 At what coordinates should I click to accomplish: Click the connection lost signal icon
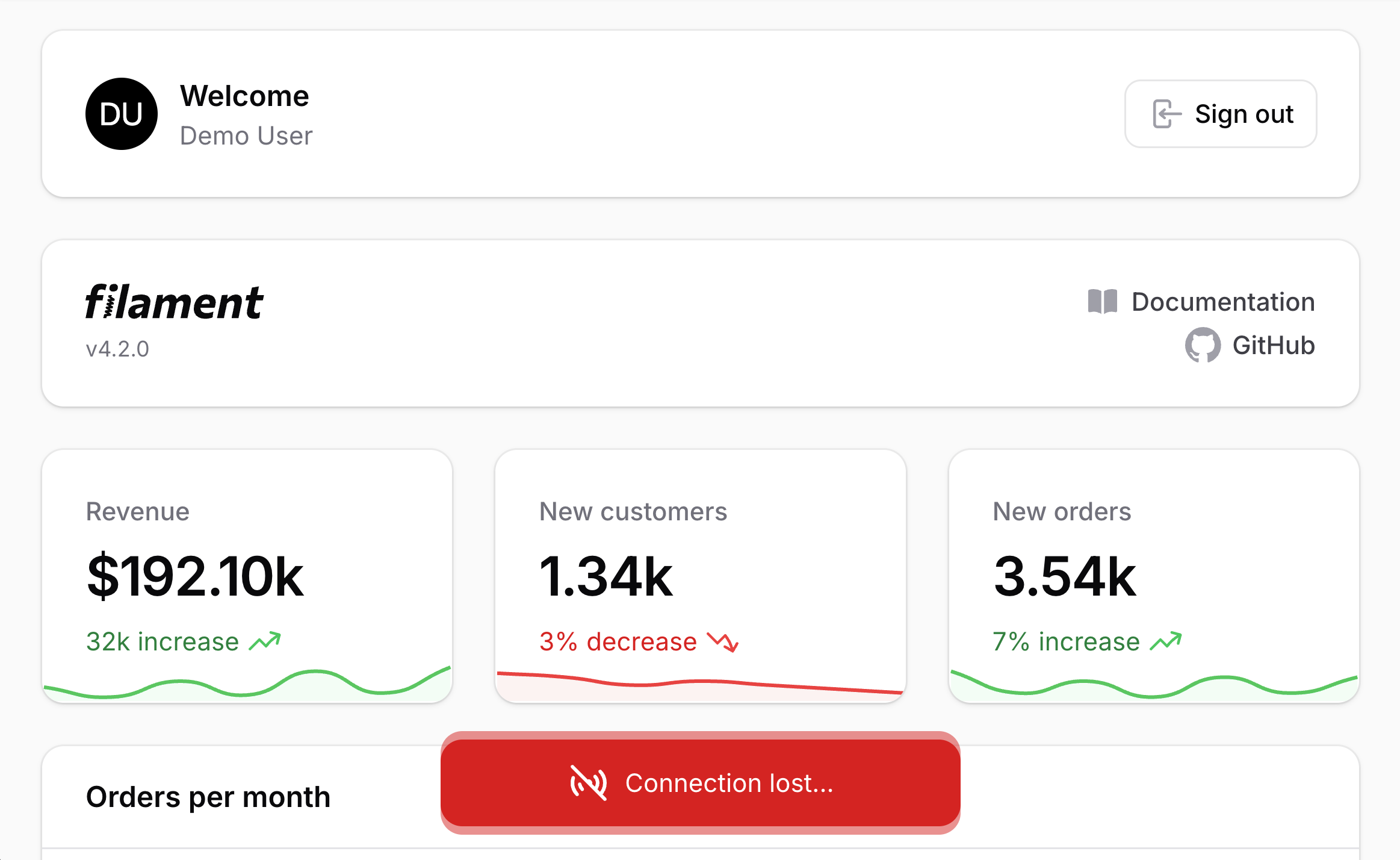[x=588, y=783]
